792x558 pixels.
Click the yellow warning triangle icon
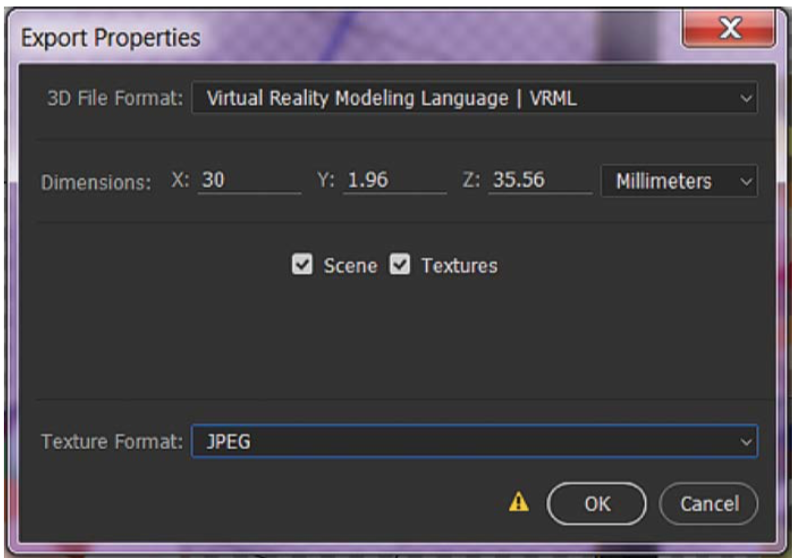pyautogui.click(x=518, y=503)
